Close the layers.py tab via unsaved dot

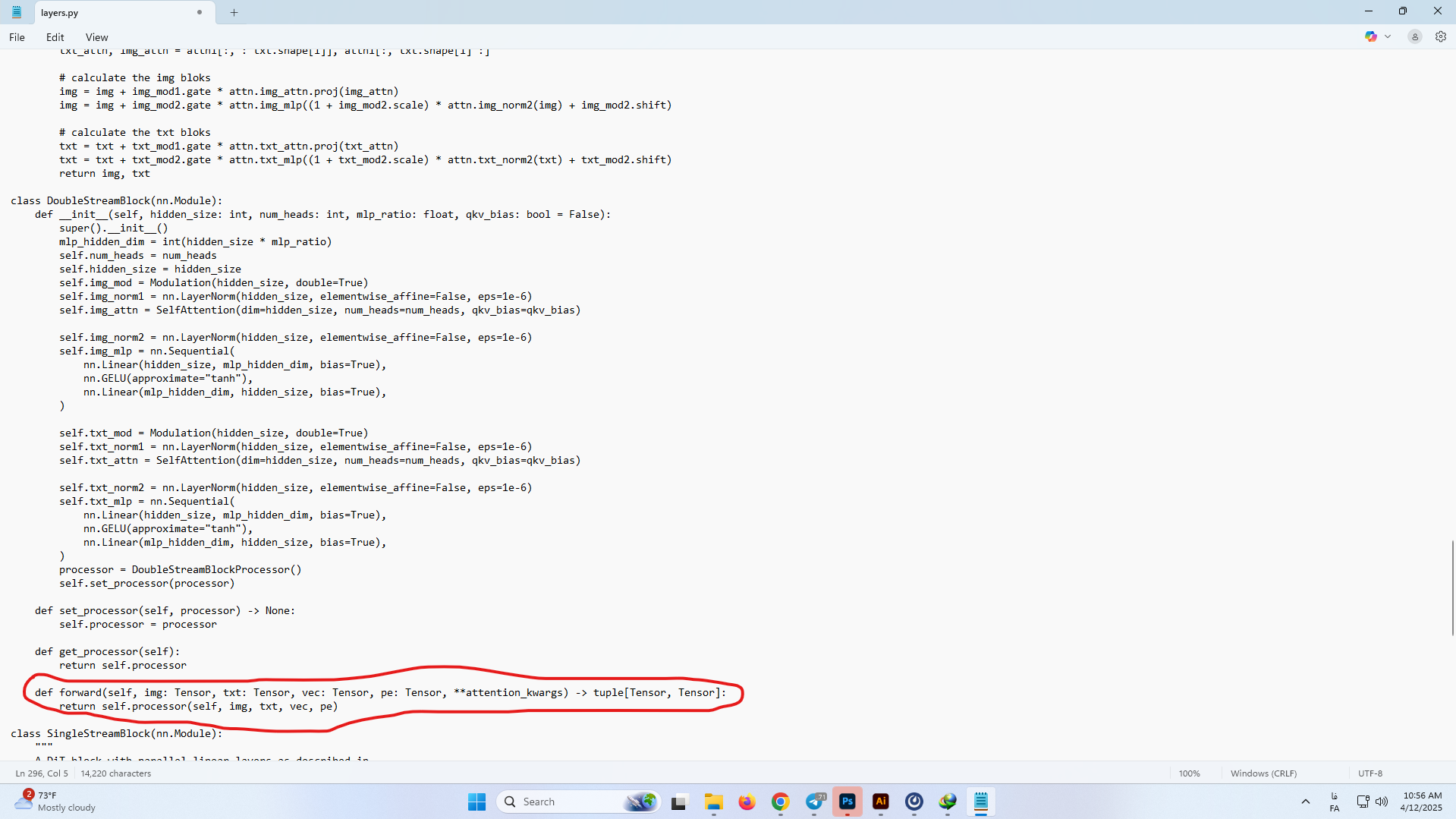coord(200,12)
